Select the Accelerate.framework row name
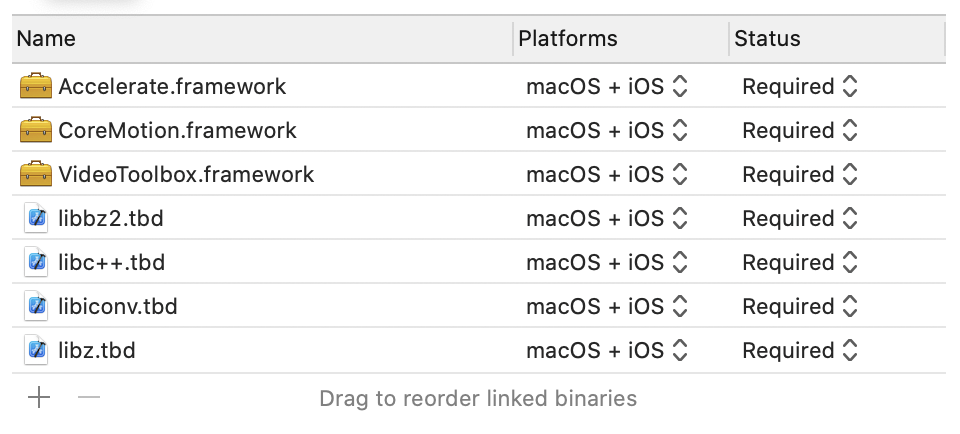The width and height of the screenshot is (960, 434). pos(172,87)
